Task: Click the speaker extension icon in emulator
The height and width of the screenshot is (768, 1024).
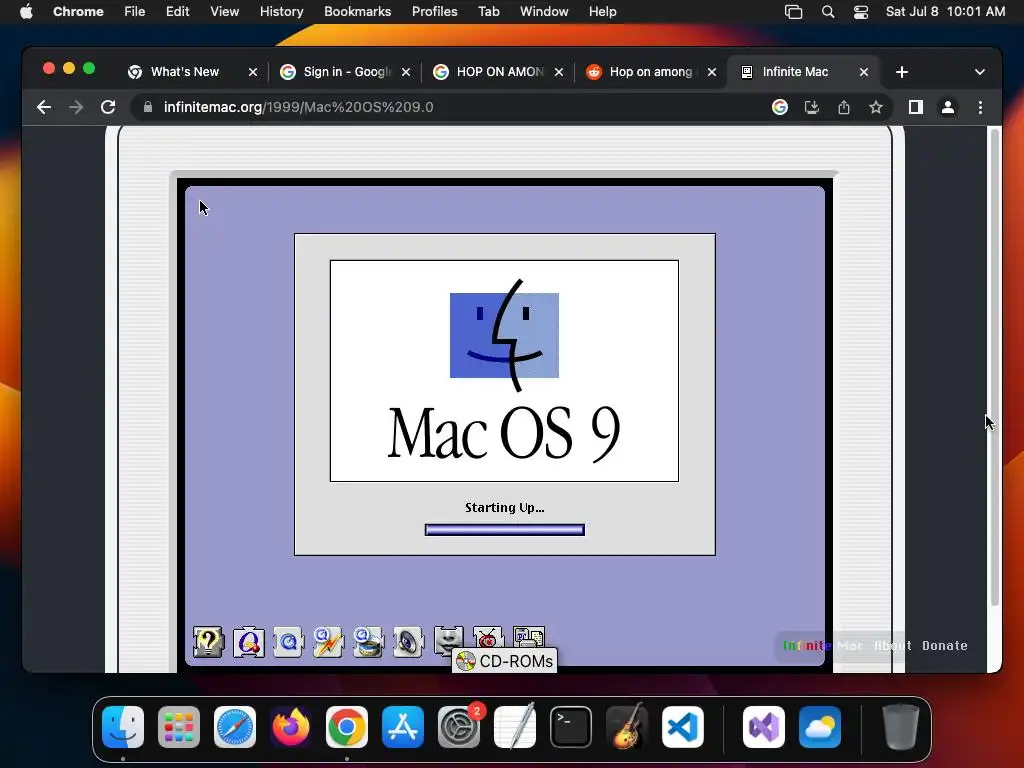Action: (408, 641)
